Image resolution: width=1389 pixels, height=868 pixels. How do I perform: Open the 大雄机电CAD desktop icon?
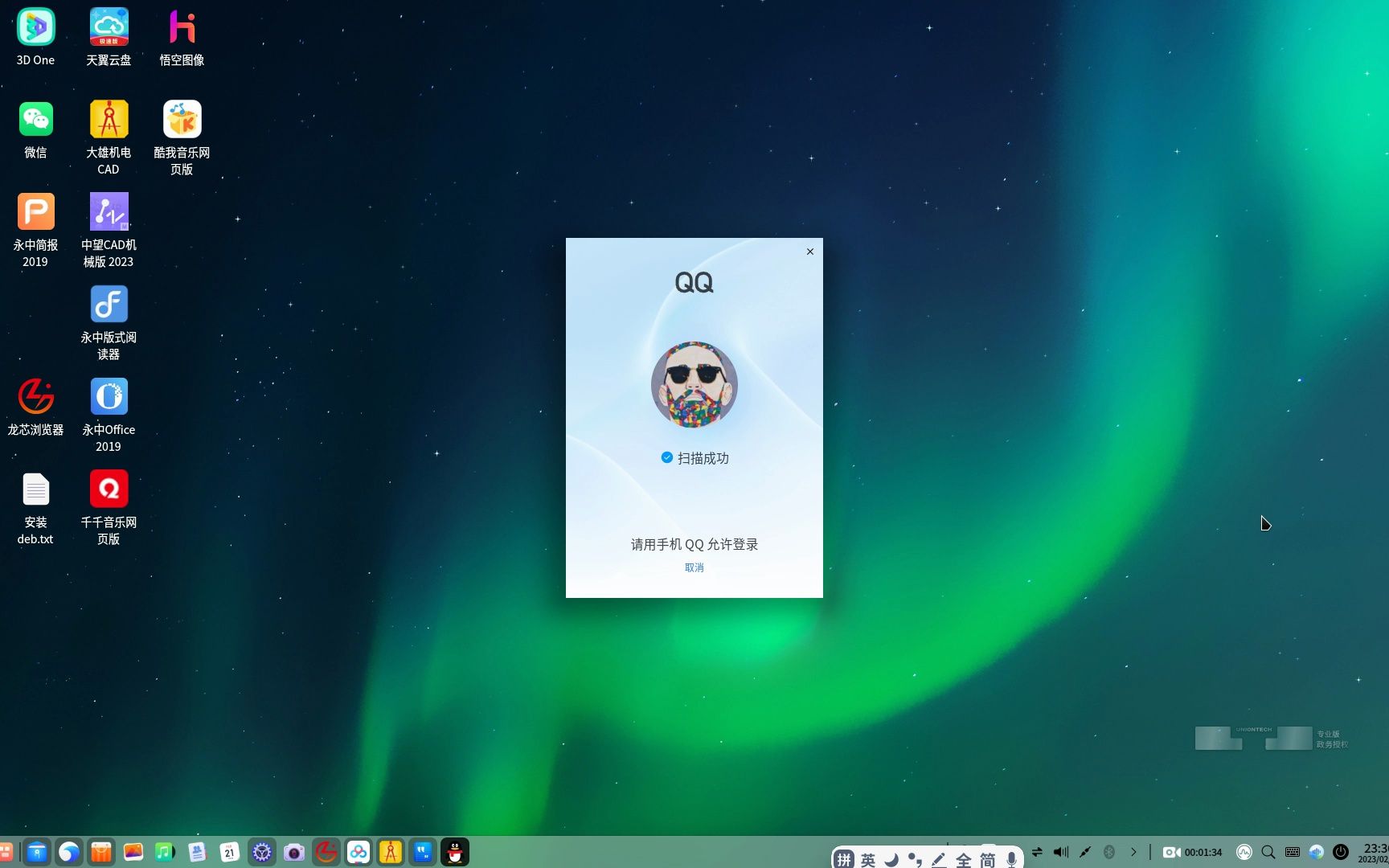(109, 137)
